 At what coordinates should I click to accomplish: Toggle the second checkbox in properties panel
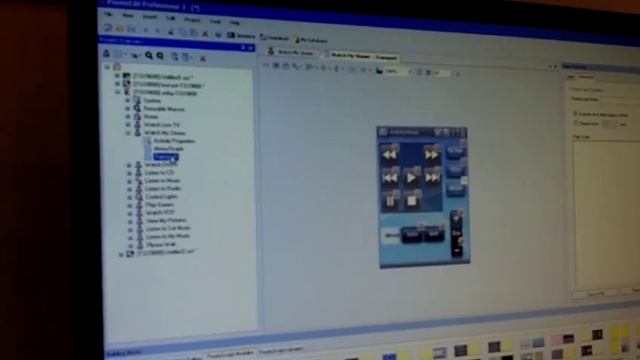575,123
